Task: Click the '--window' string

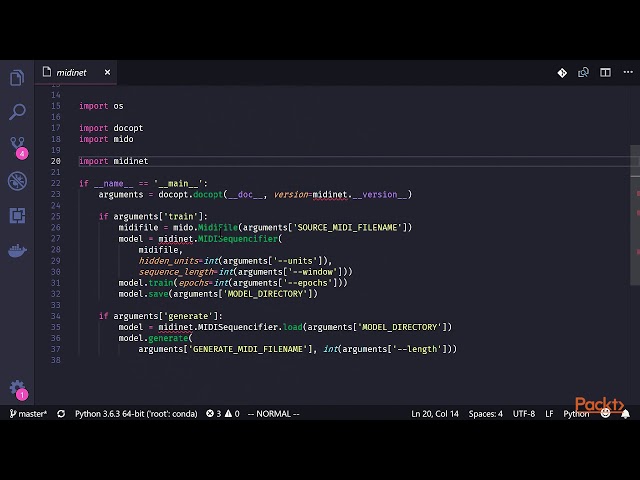Action: pos(313,272)
